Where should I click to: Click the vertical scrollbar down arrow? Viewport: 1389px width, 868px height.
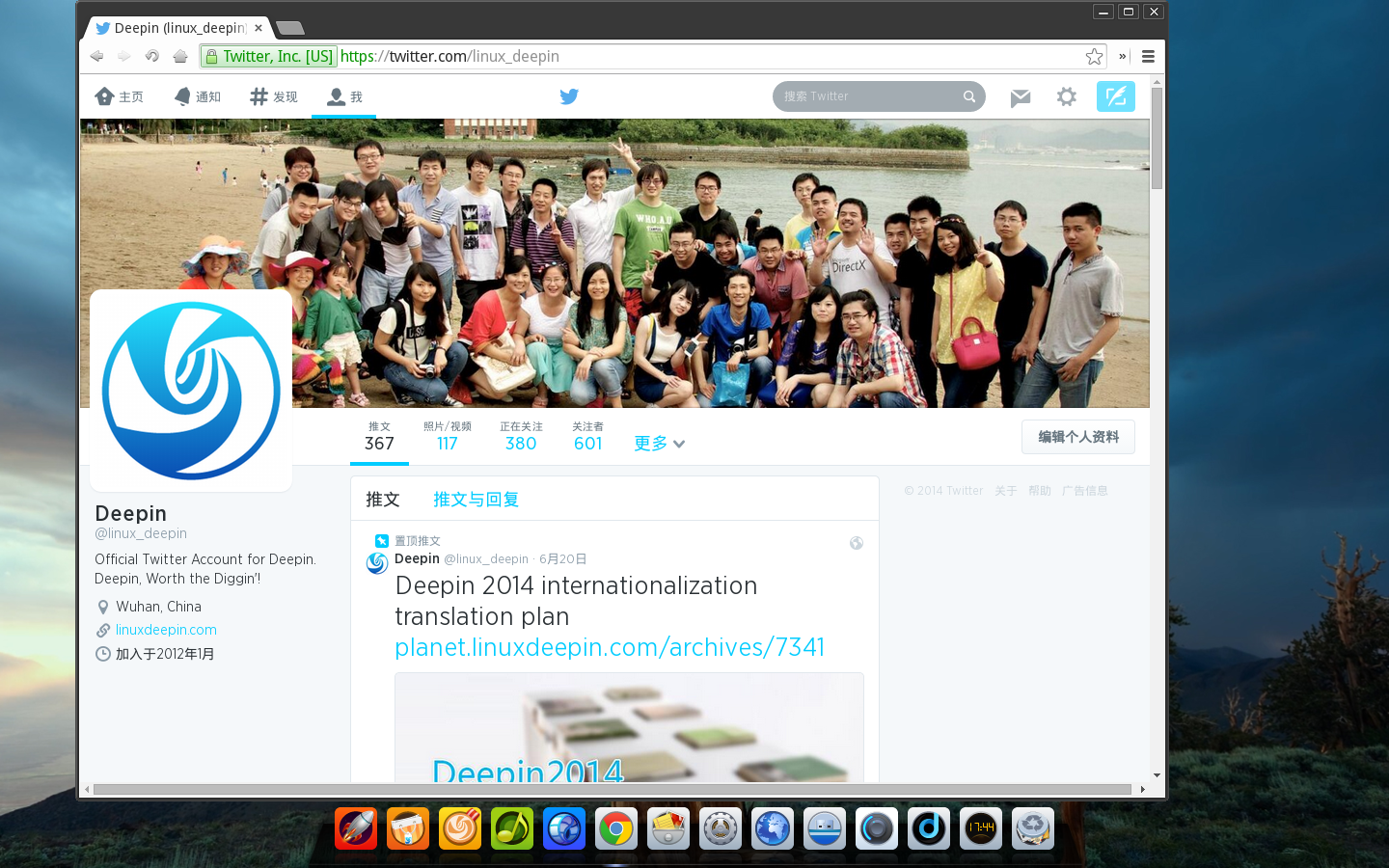point(1157,775)
